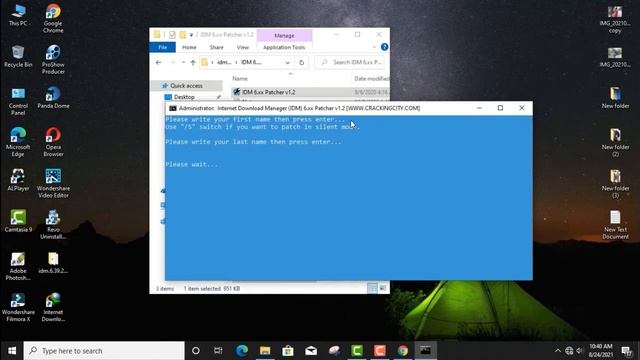Screen dimensions: 640x360
Task: Switch Explorer to large icons view
Action: [383, 289]
